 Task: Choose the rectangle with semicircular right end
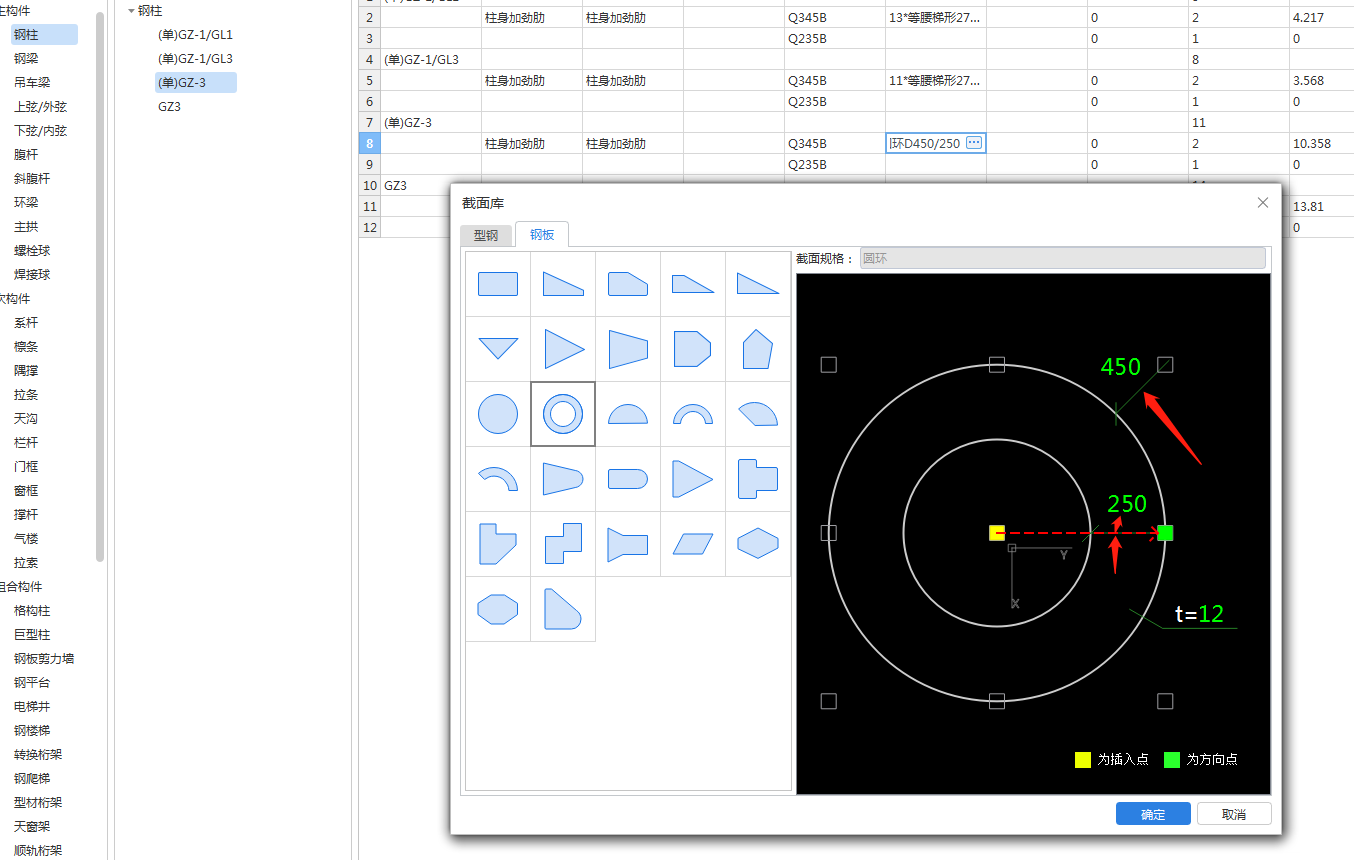(628, 479)
